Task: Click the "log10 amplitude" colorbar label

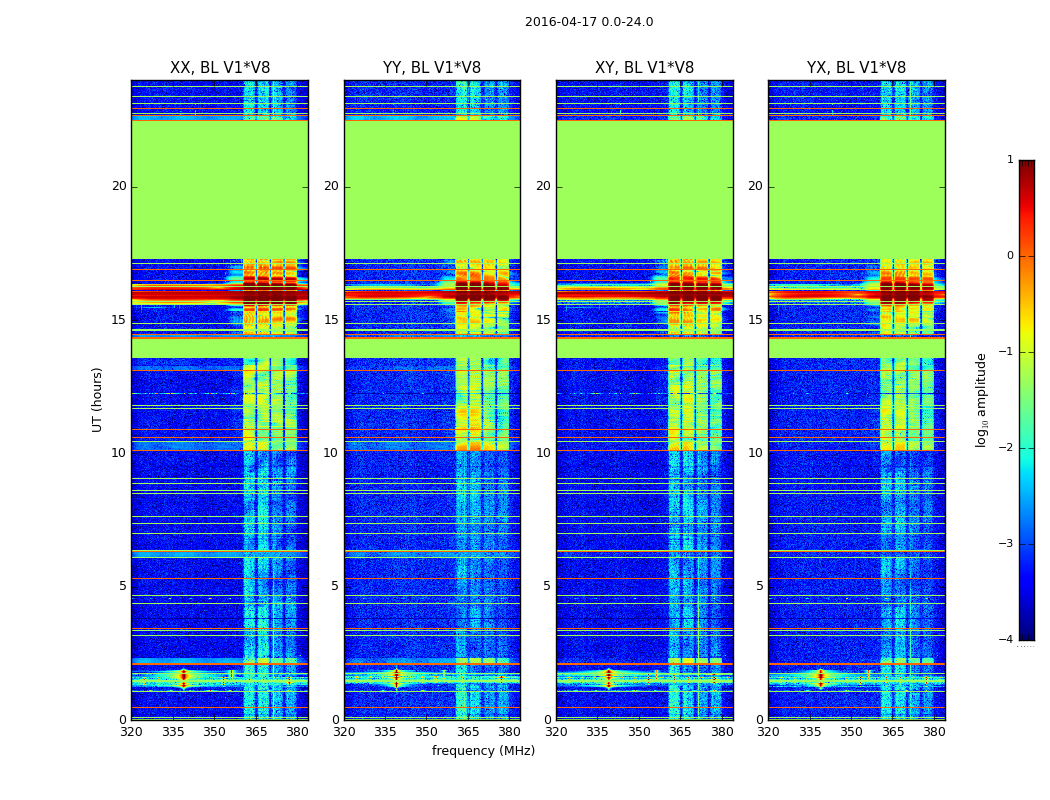Action: [982, 399]
